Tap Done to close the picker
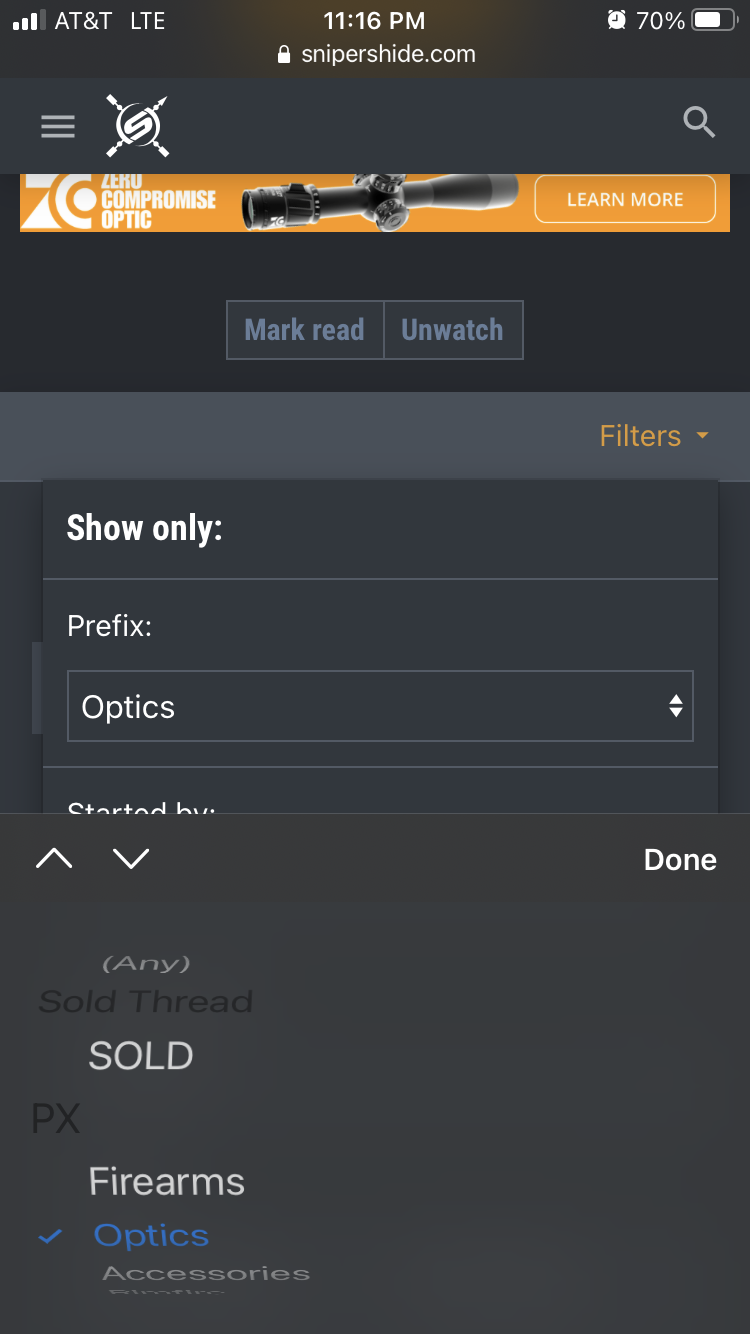The image size is (750, 1334). (680, 860)
